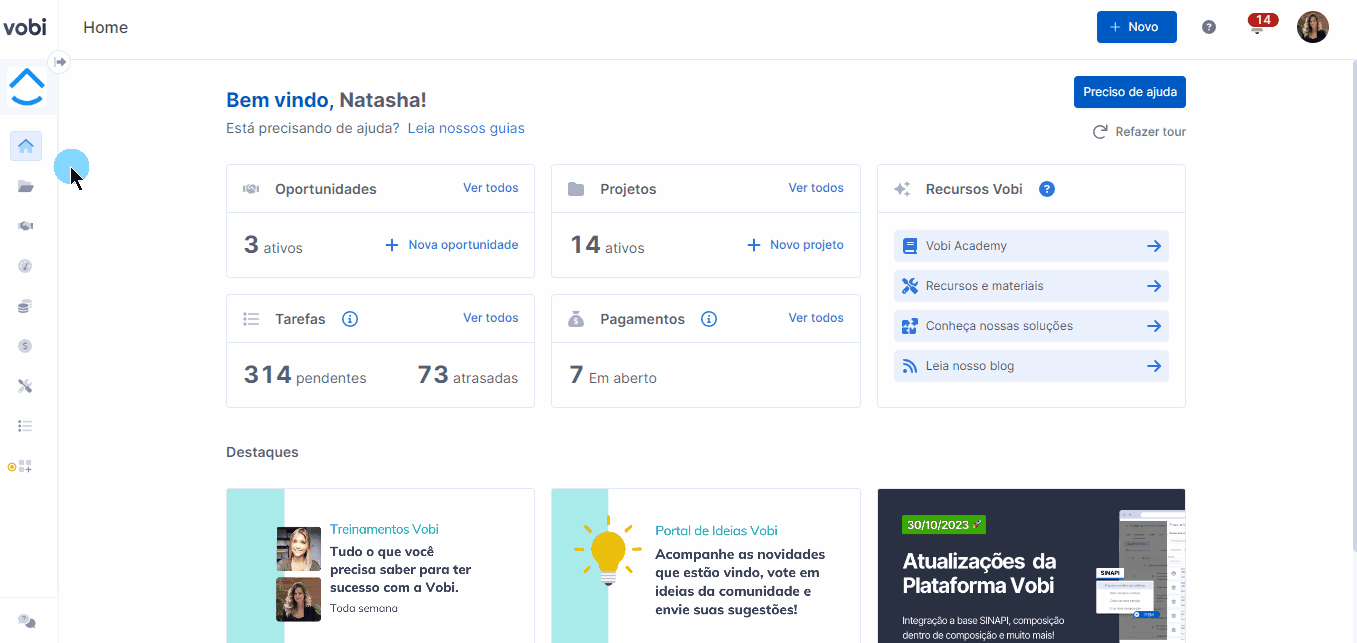The image size is (1357, 643).
Task: Open the company logo tile in sidebar
Action: [x=27, y=88]
